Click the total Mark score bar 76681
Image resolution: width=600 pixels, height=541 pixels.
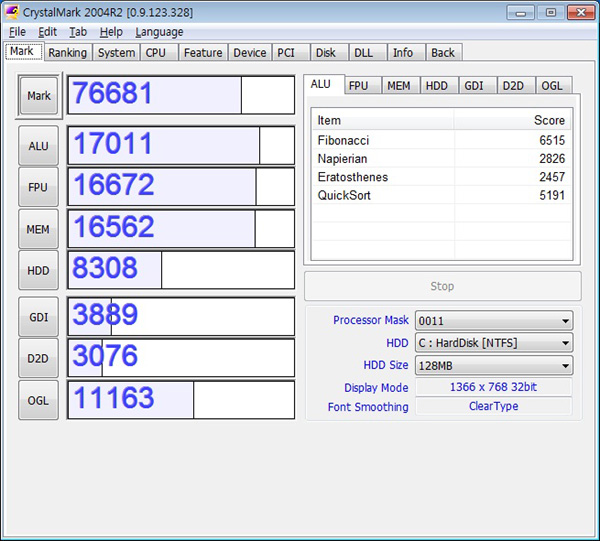181,95
